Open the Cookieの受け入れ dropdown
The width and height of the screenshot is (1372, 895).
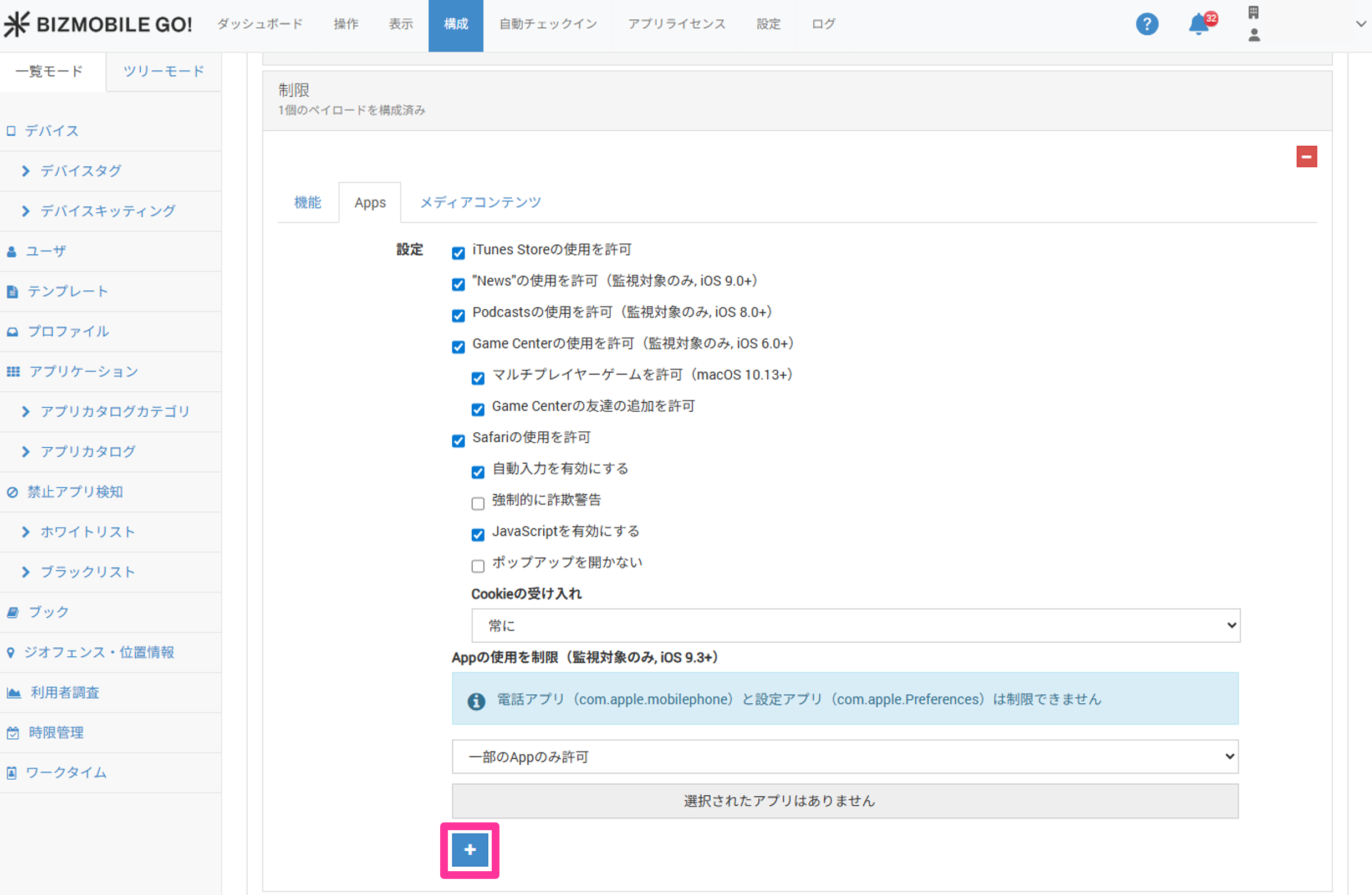point(855,625)
